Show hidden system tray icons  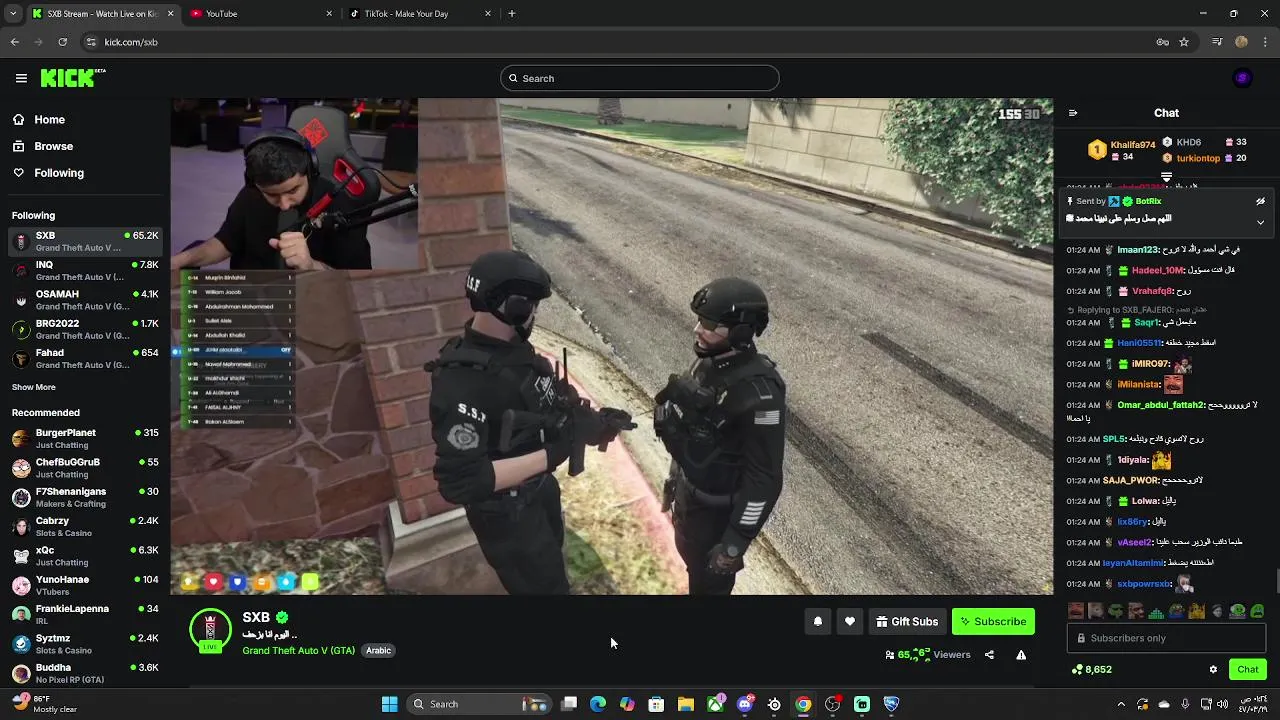(1120, 704)
